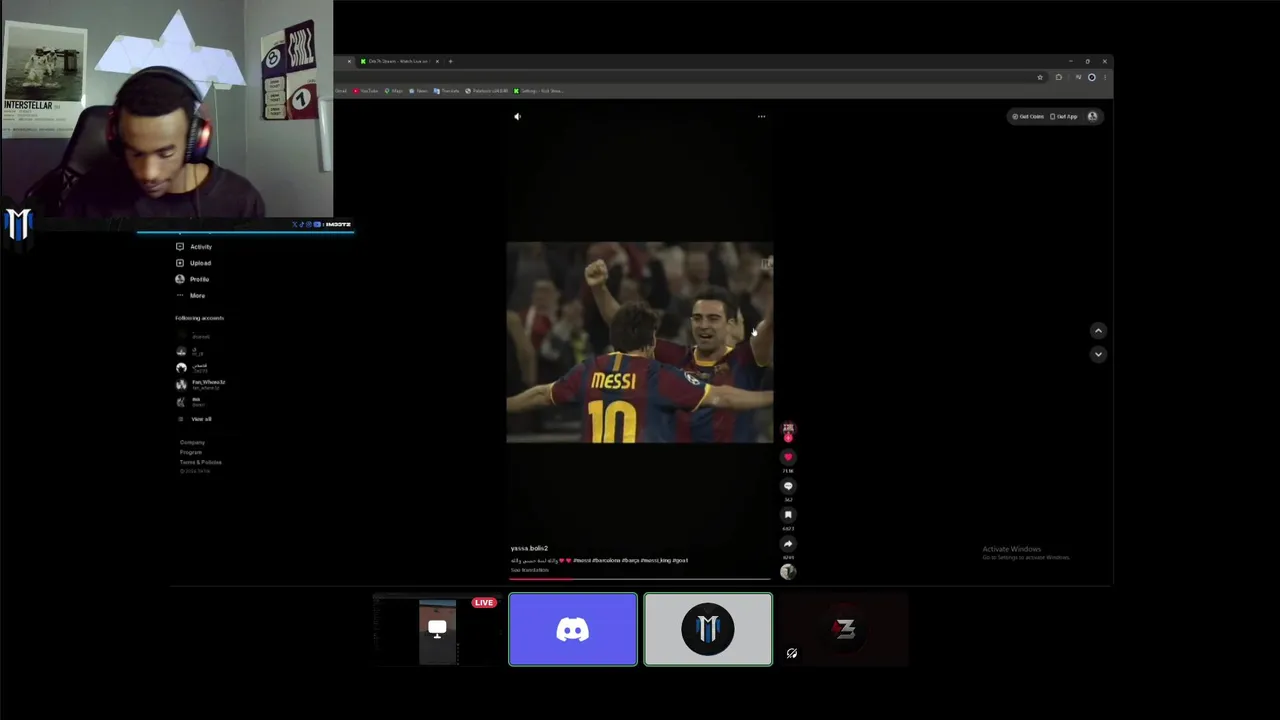This screenshot has width=1280, height=720.
Task: Open a new Chrome tab with plus
Action: tap(450, 61)
